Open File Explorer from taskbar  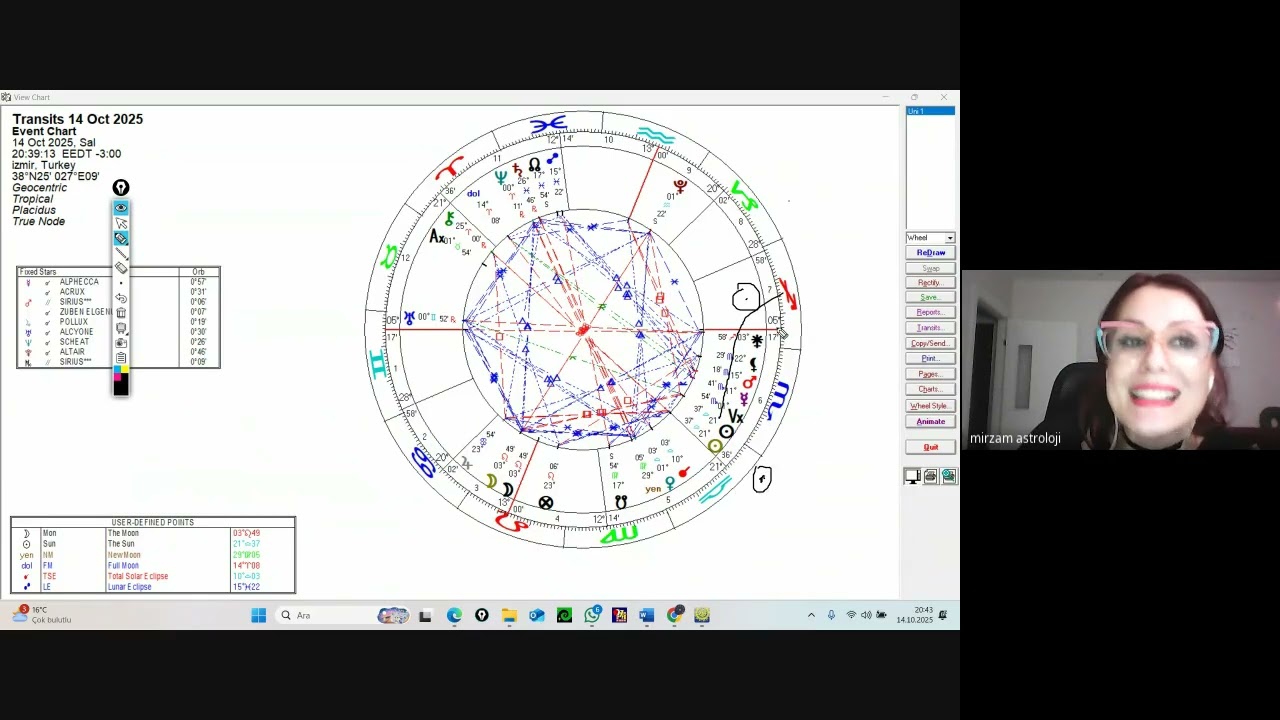point(509,615)
